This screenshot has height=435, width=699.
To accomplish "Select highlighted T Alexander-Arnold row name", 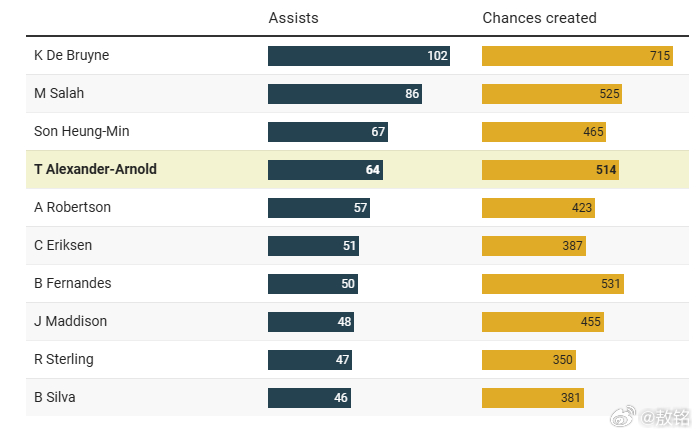I will (95, 169).
